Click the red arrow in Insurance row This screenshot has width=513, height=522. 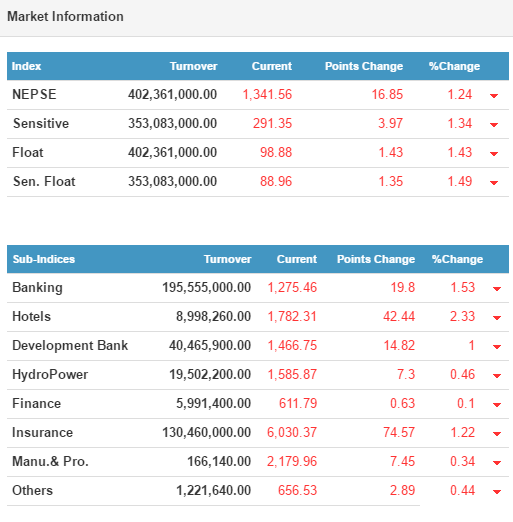click(x=497, y=434)
